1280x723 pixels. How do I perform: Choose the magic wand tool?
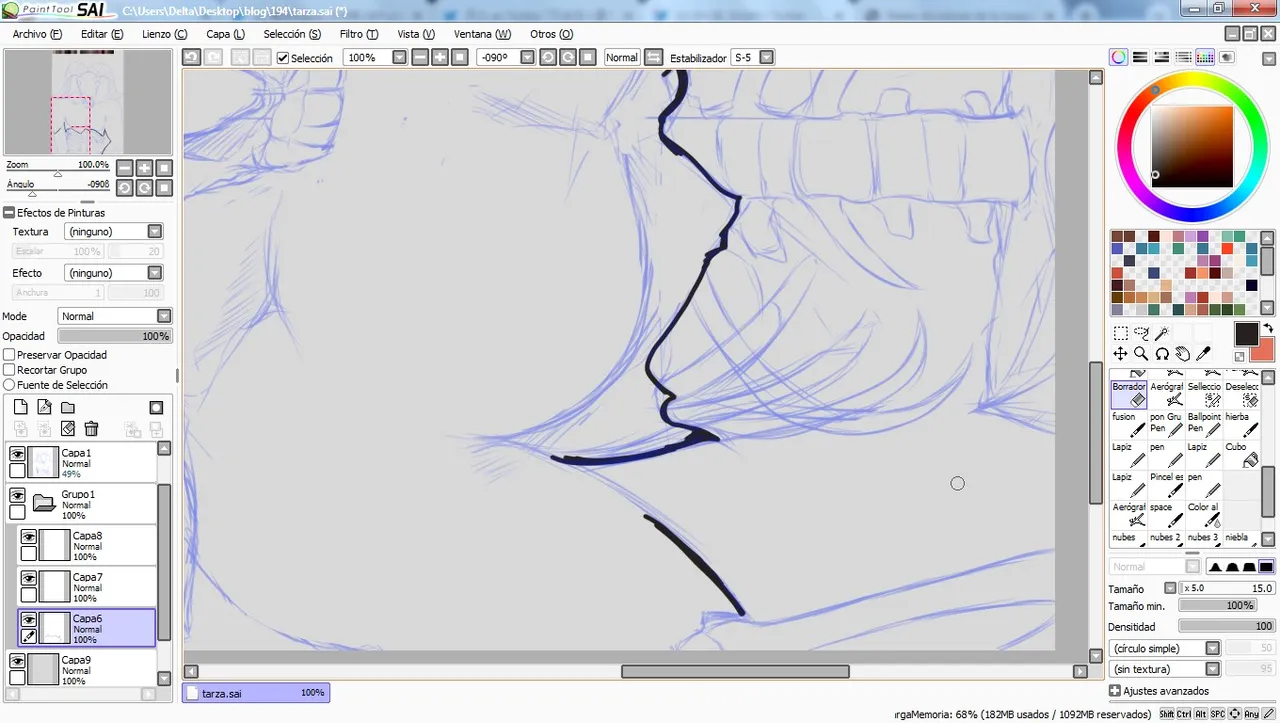[1162, 334]
